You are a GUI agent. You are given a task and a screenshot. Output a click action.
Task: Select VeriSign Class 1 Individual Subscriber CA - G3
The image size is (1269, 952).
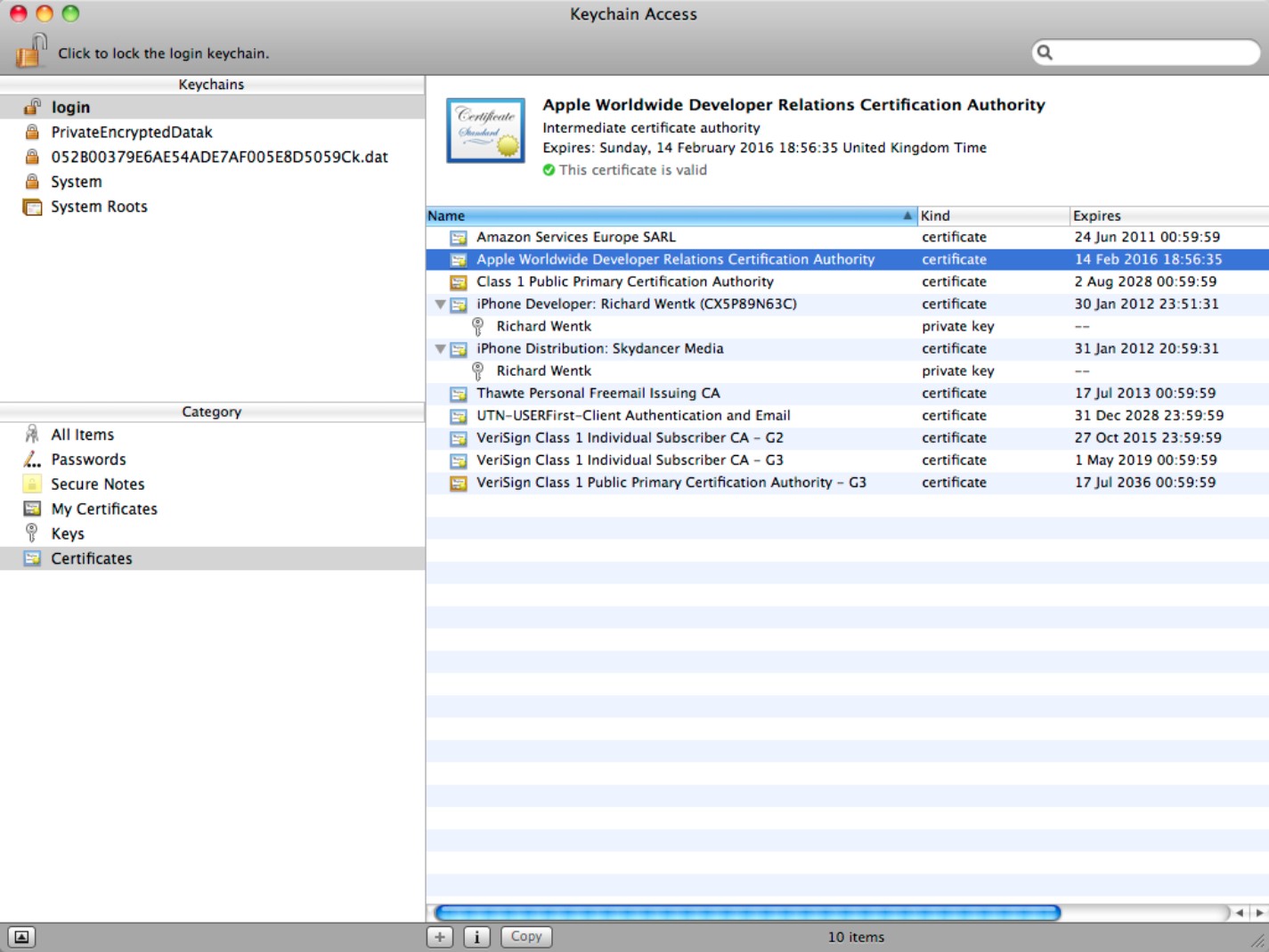pyautogui.click(x=847, y=460)
